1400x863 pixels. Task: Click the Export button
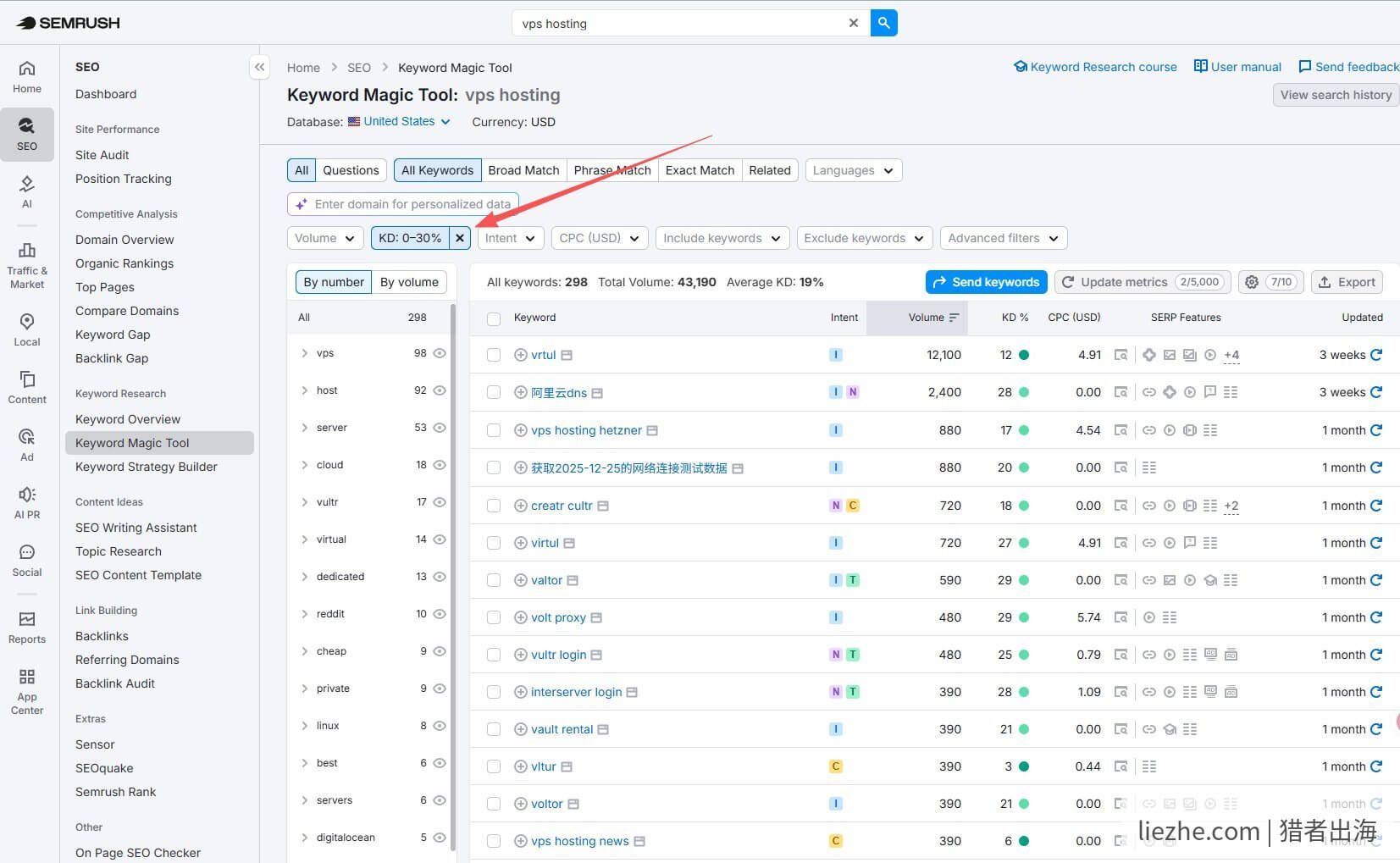point(1347,282)
